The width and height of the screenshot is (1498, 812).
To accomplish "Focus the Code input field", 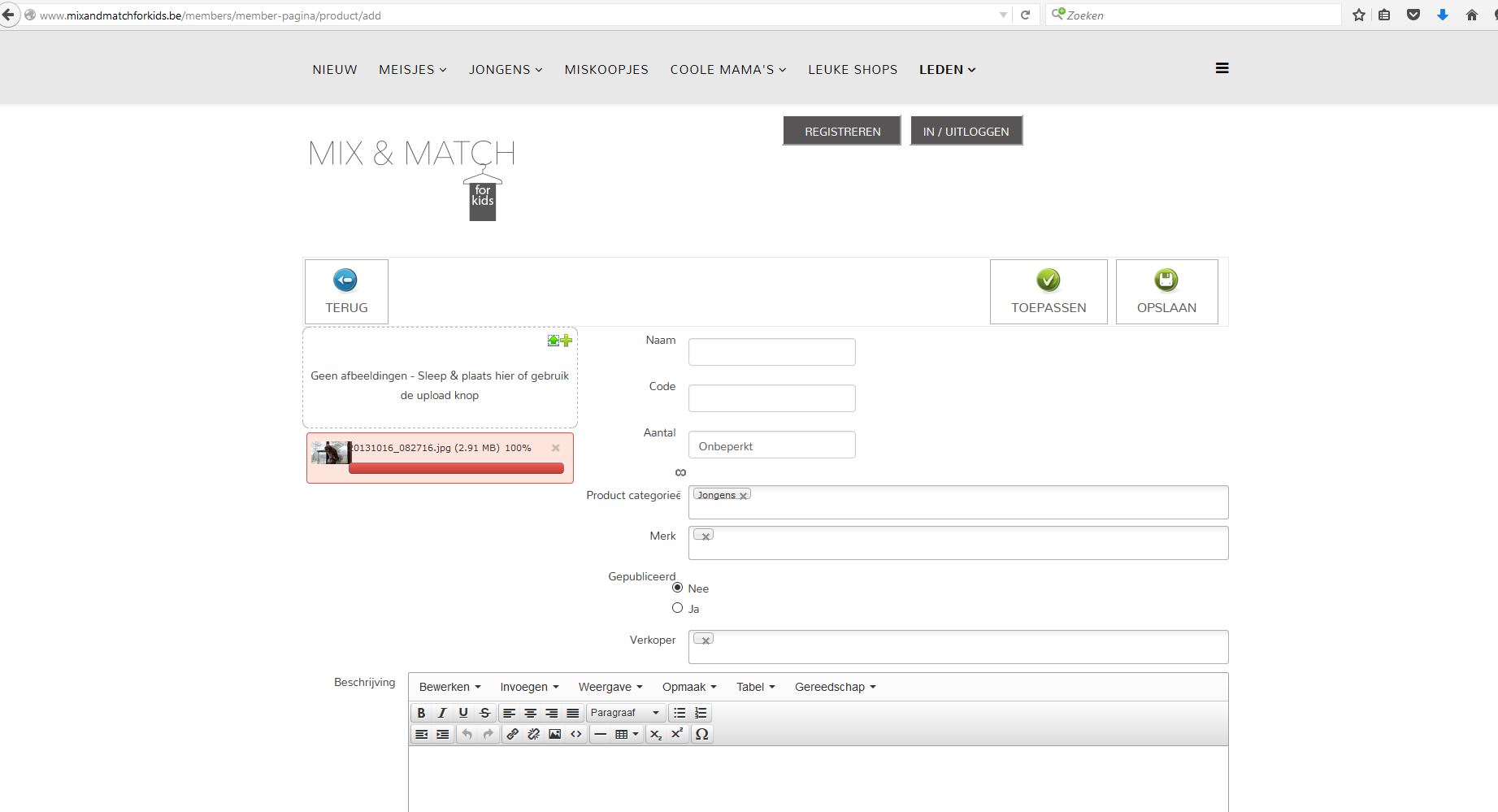I will click(772, 398).
